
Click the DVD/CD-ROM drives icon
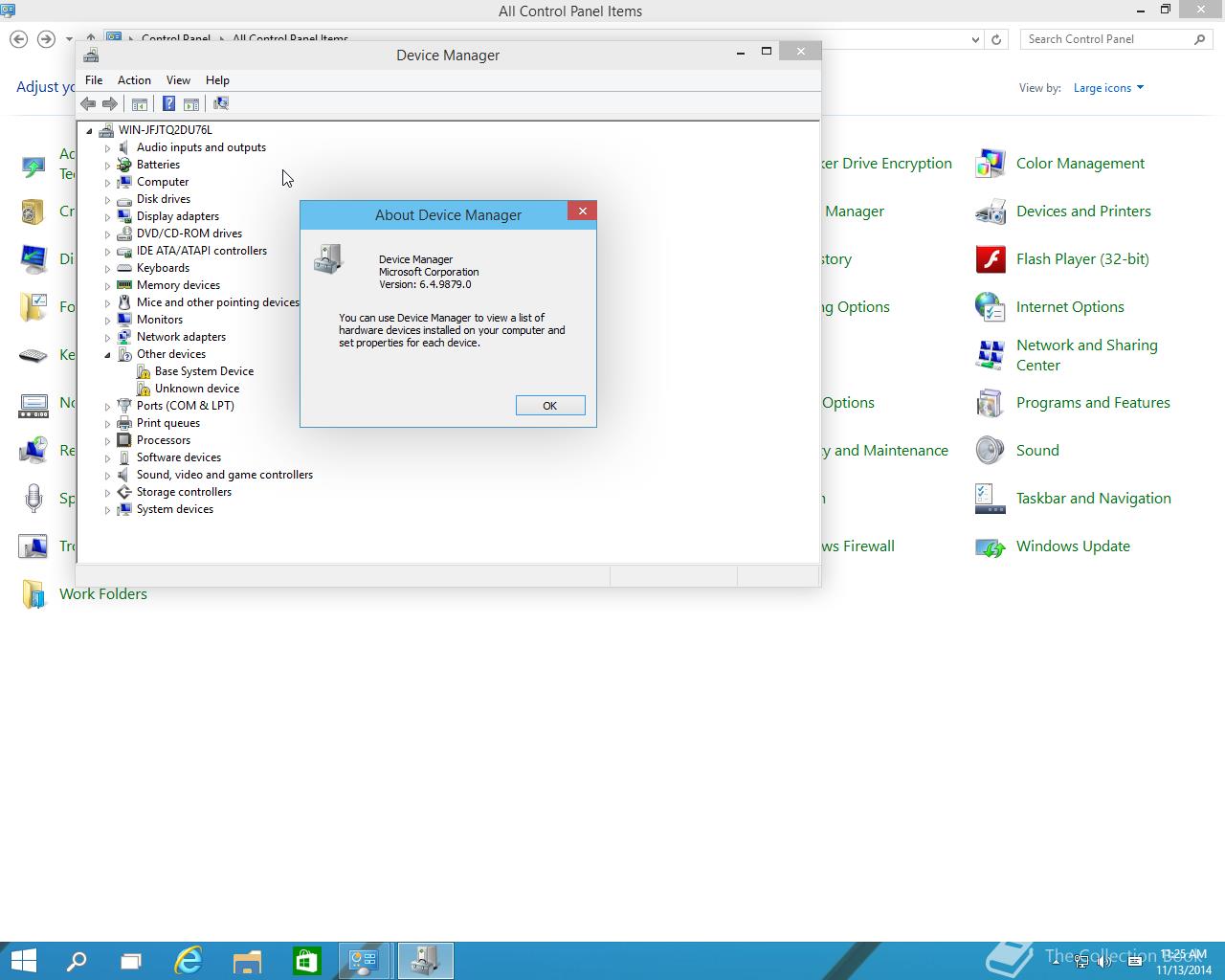click(x=124, y=234)
